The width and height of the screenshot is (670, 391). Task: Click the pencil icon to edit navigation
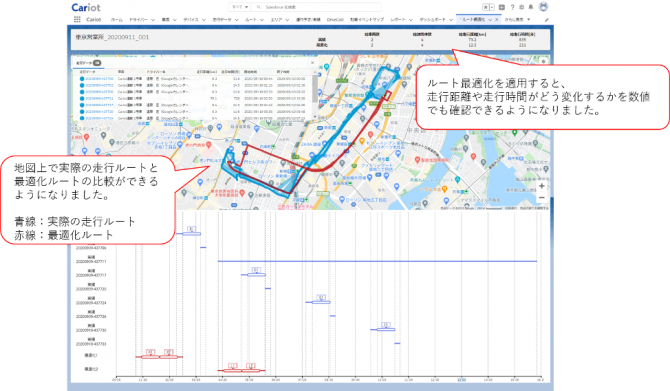pyautogui.click(x=547, y=20)
